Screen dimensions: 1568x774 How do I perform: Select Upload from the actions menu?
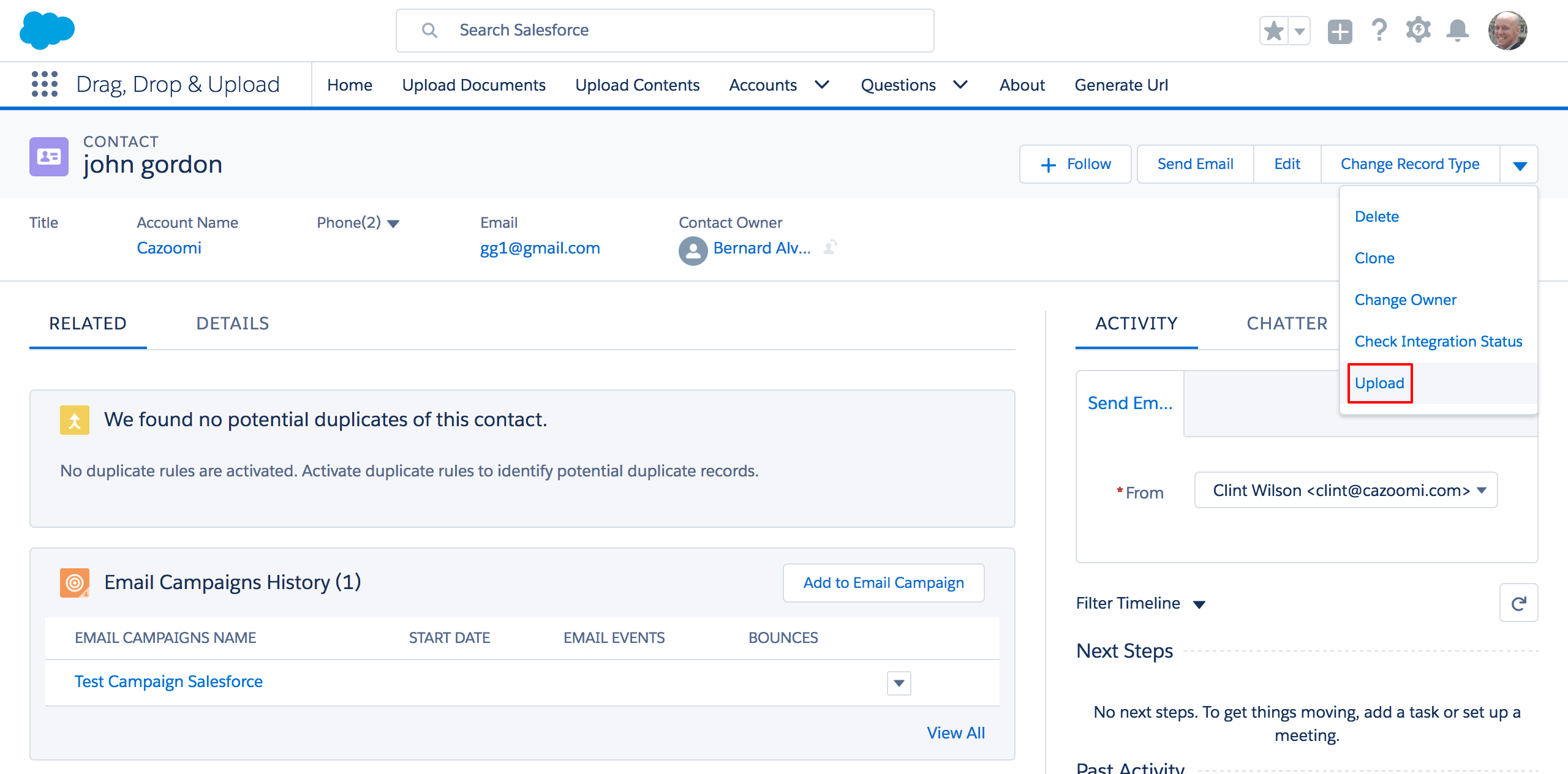click(x=1379, y=383)
